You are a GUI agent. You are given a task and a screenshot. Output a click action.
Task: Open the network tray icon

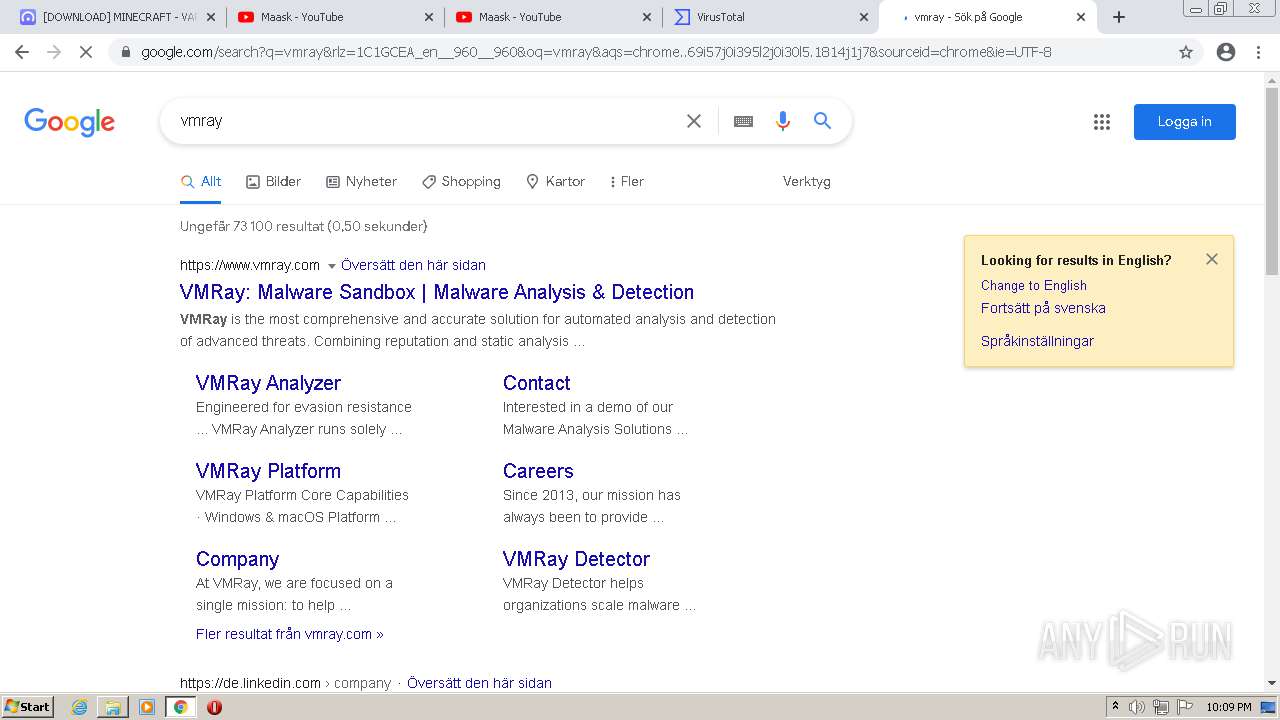click(1161, 707)
